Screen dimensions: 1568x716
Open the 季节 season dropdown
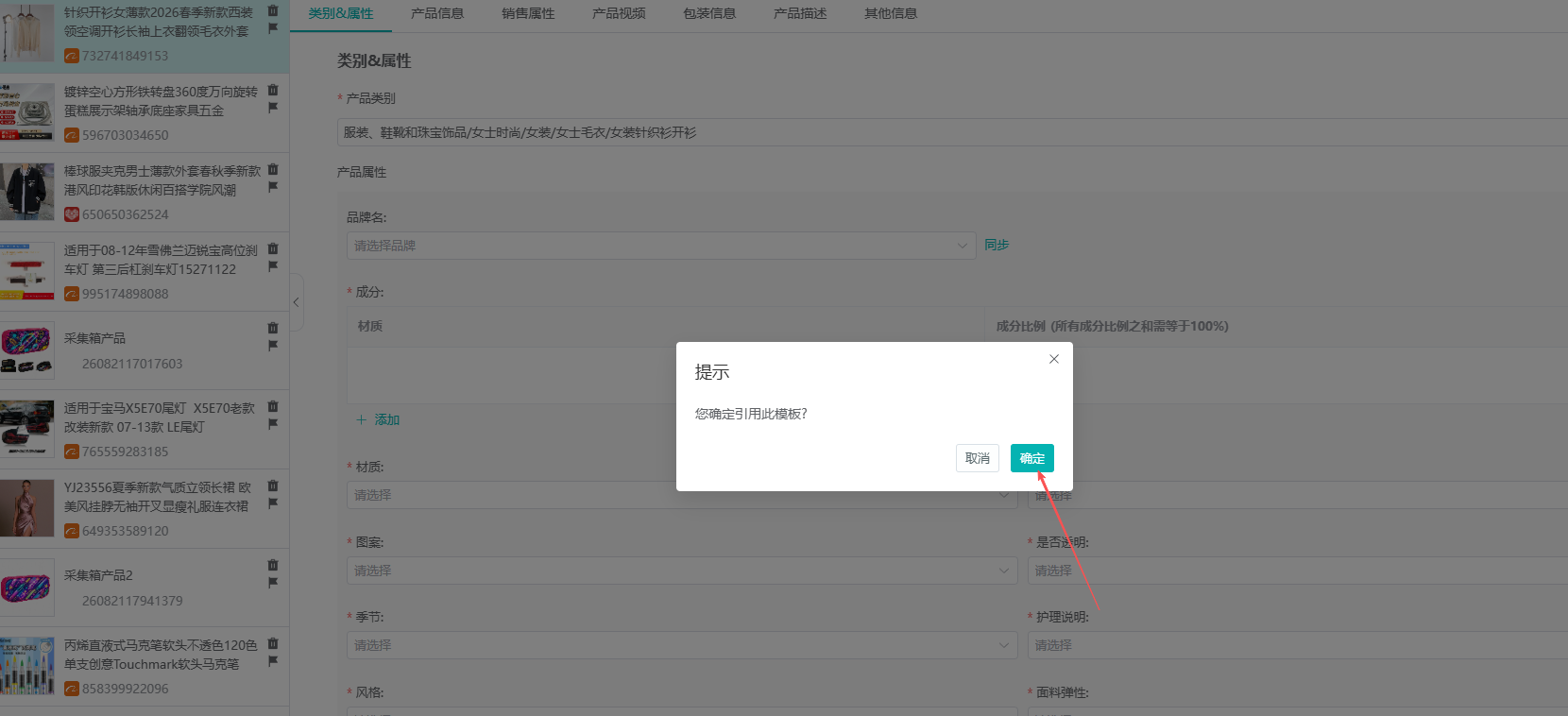pyautogui.click(x=682, y=645)
